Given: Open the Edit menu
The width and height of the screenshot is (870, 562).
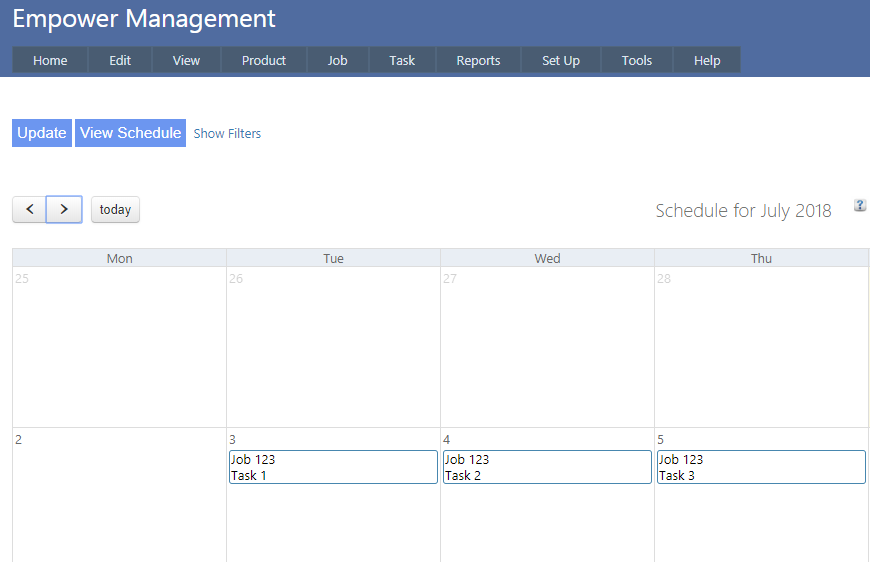Looking at the screenshot, I should coord(120,60).
